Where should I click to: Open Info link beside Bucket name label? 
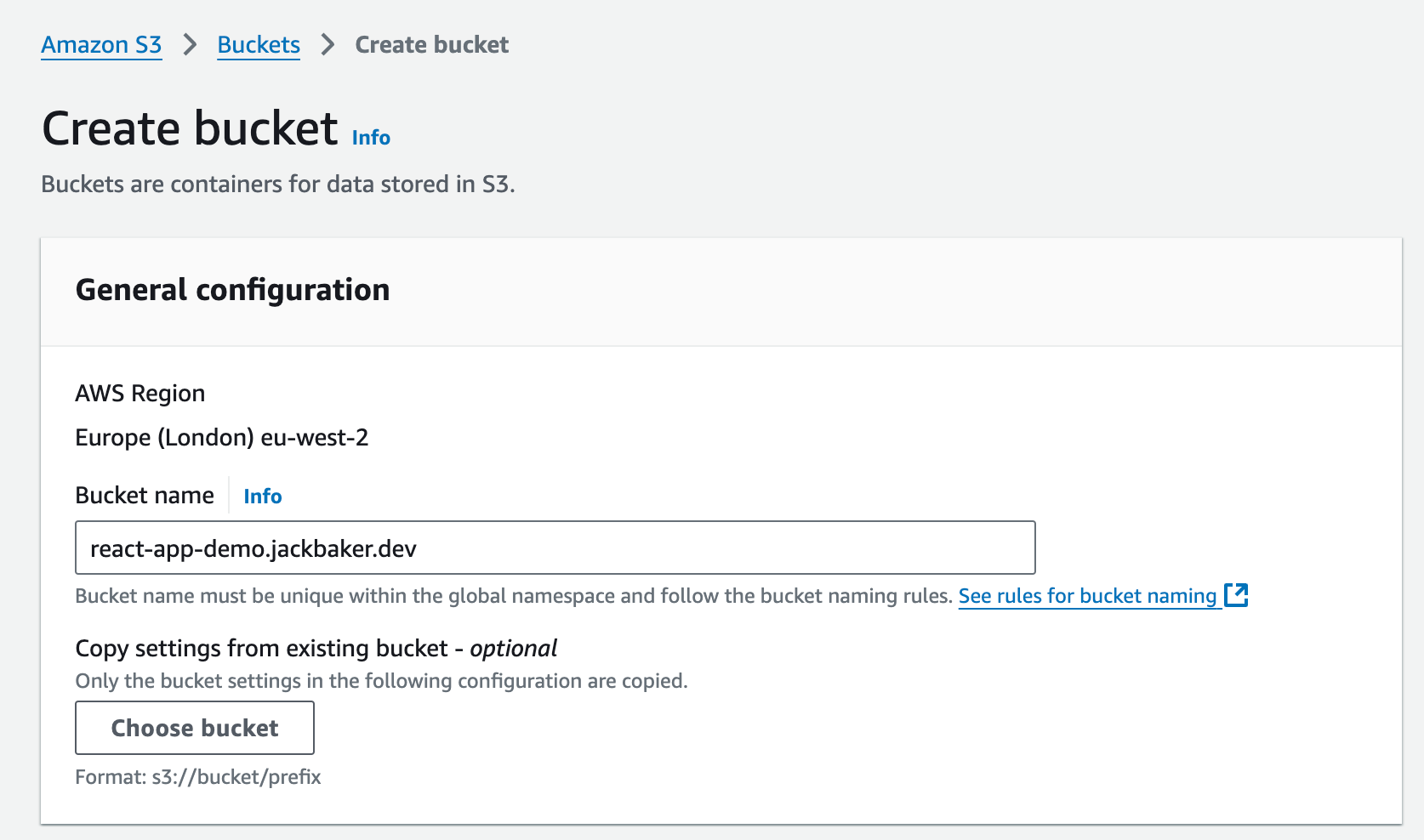pyautogui.click(x=262, y=496)
